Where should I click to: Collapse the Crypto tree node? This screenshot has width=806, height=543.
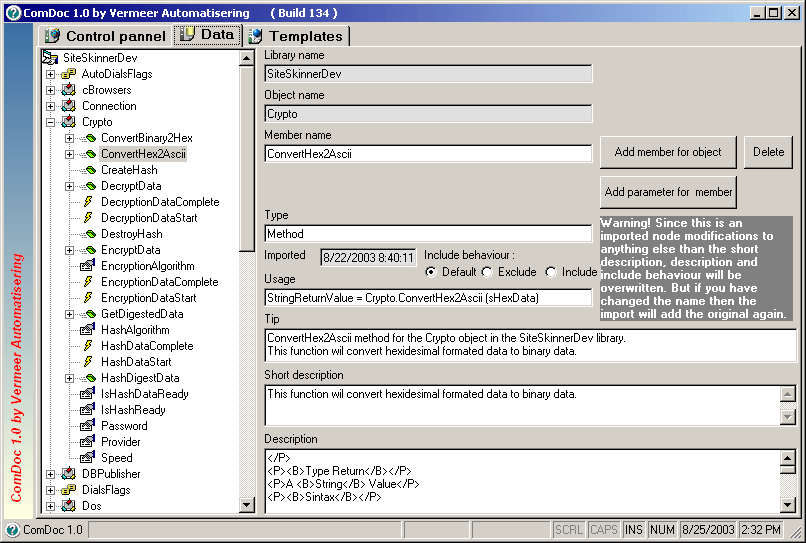[x=50, y=122]
